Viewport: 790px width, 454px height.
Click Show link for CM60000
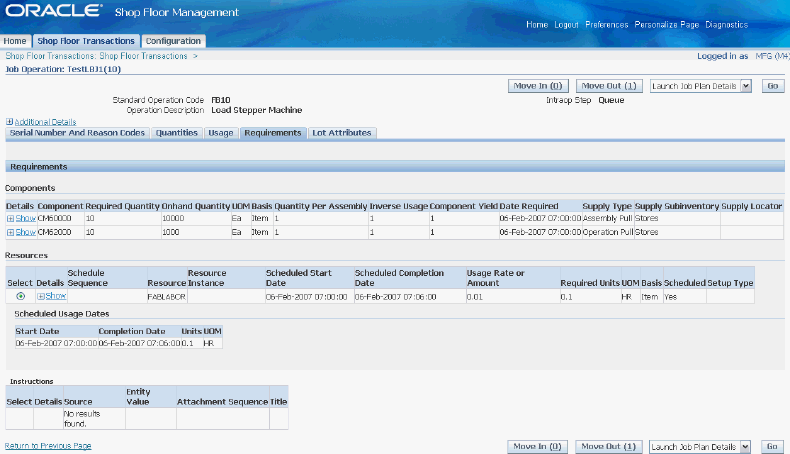coord(25,219)
